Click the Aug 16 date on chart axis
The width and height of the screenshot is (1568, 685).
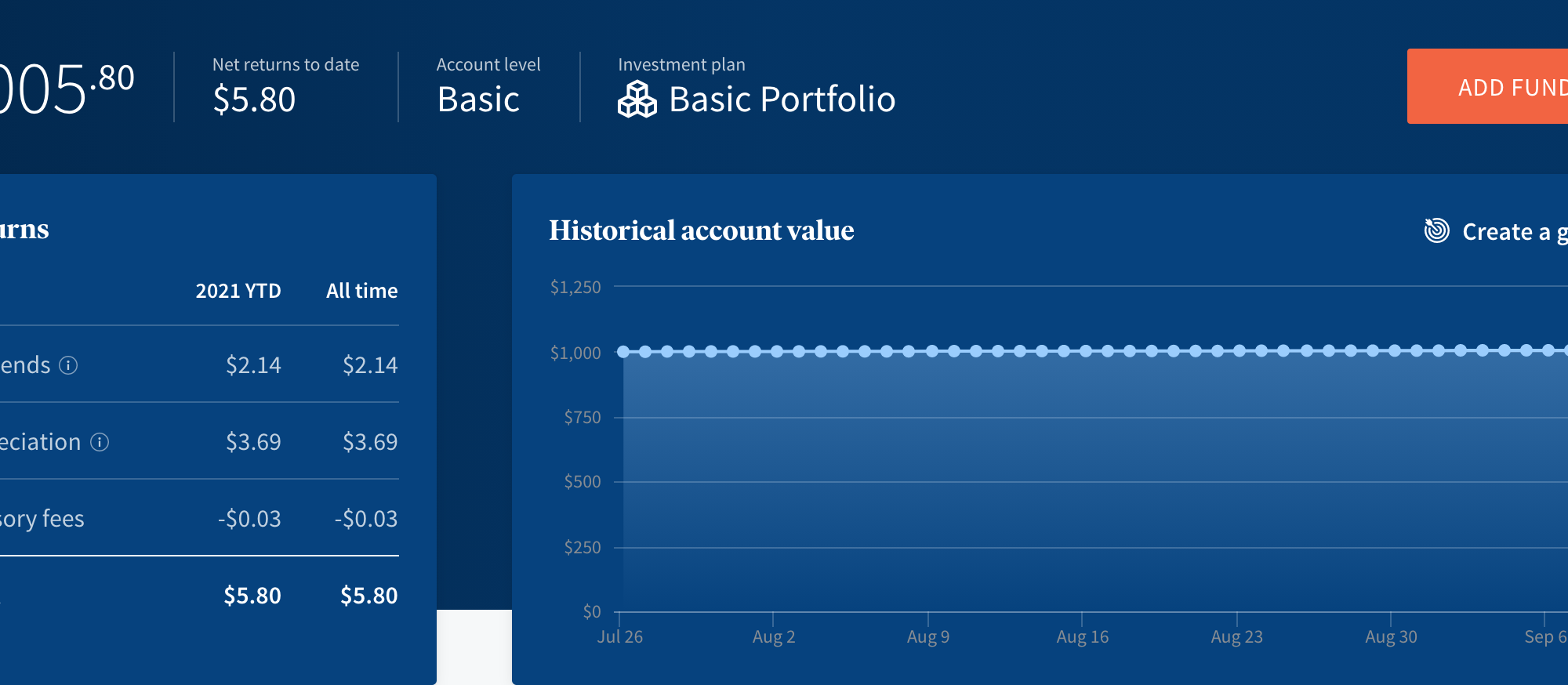tap(1082, 636)
